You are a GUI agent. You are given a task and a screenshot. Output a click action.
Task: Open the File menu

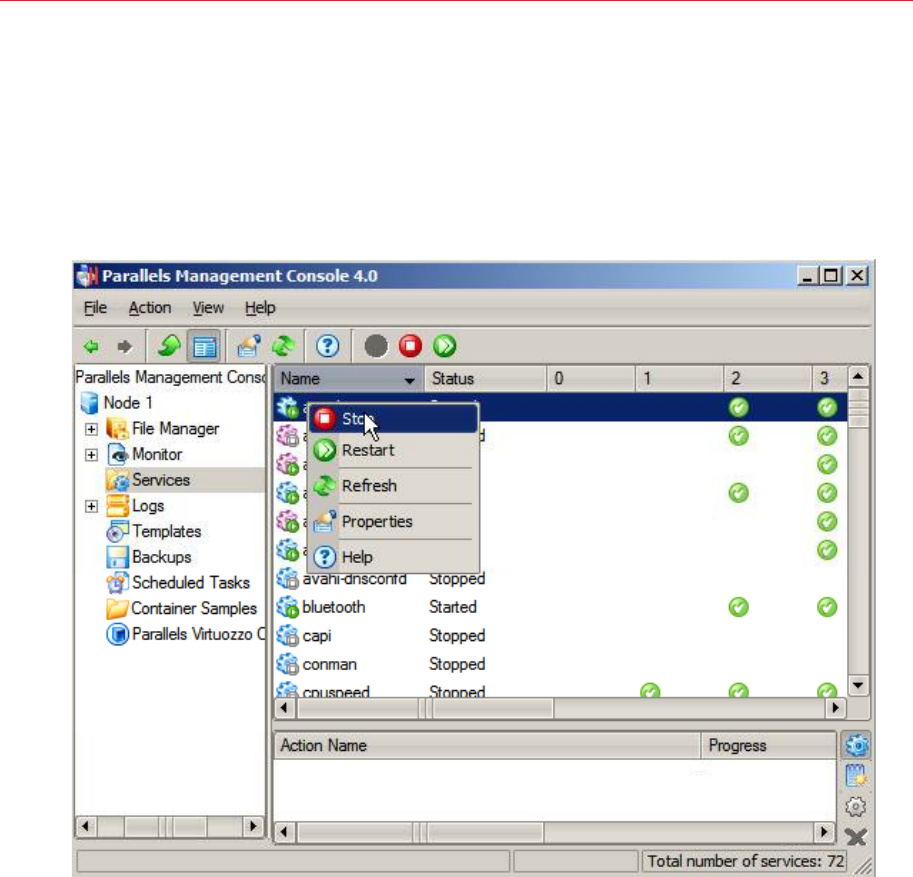(95, 307)
